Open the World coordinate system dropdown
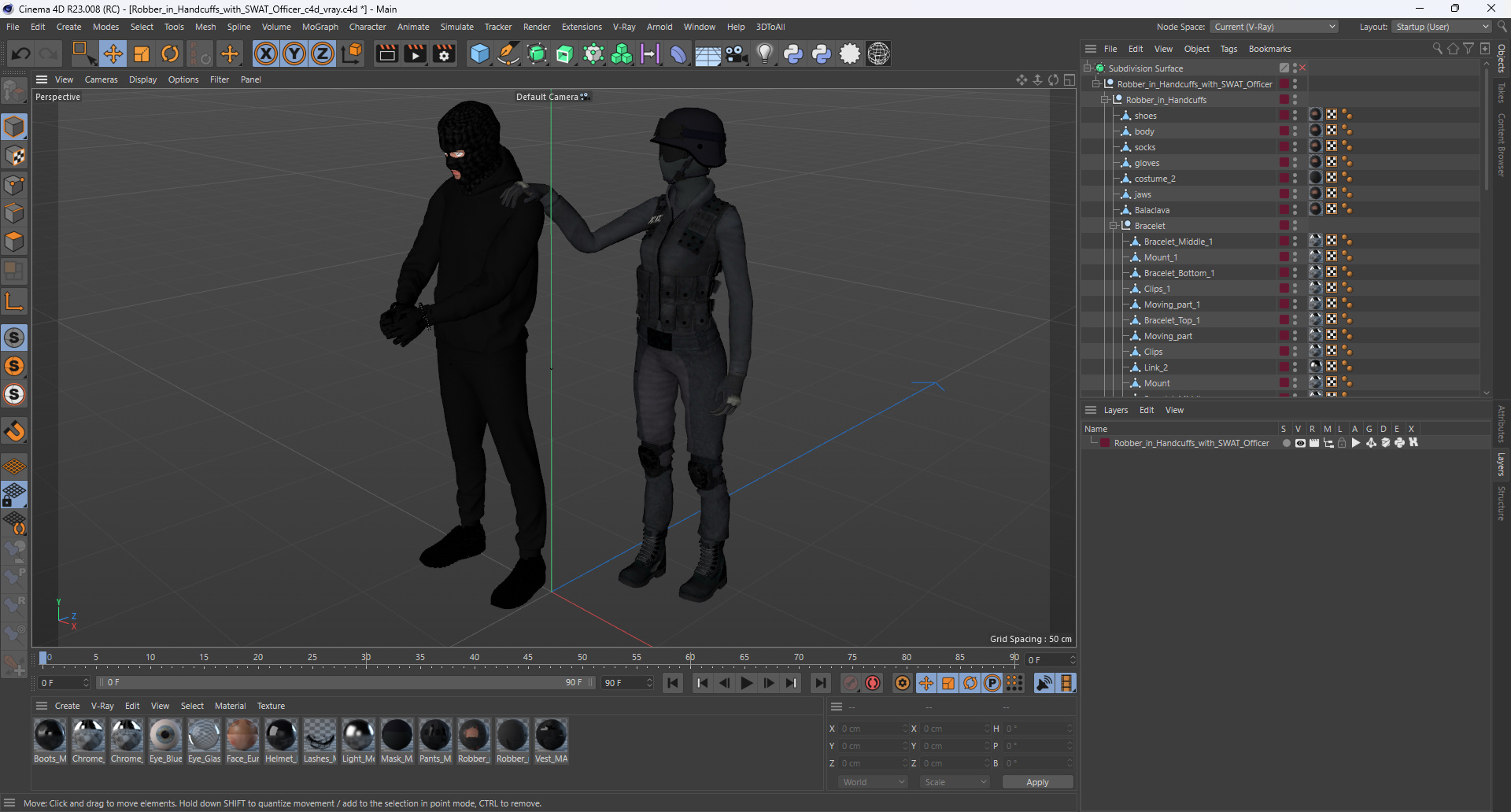 point(873,782)
